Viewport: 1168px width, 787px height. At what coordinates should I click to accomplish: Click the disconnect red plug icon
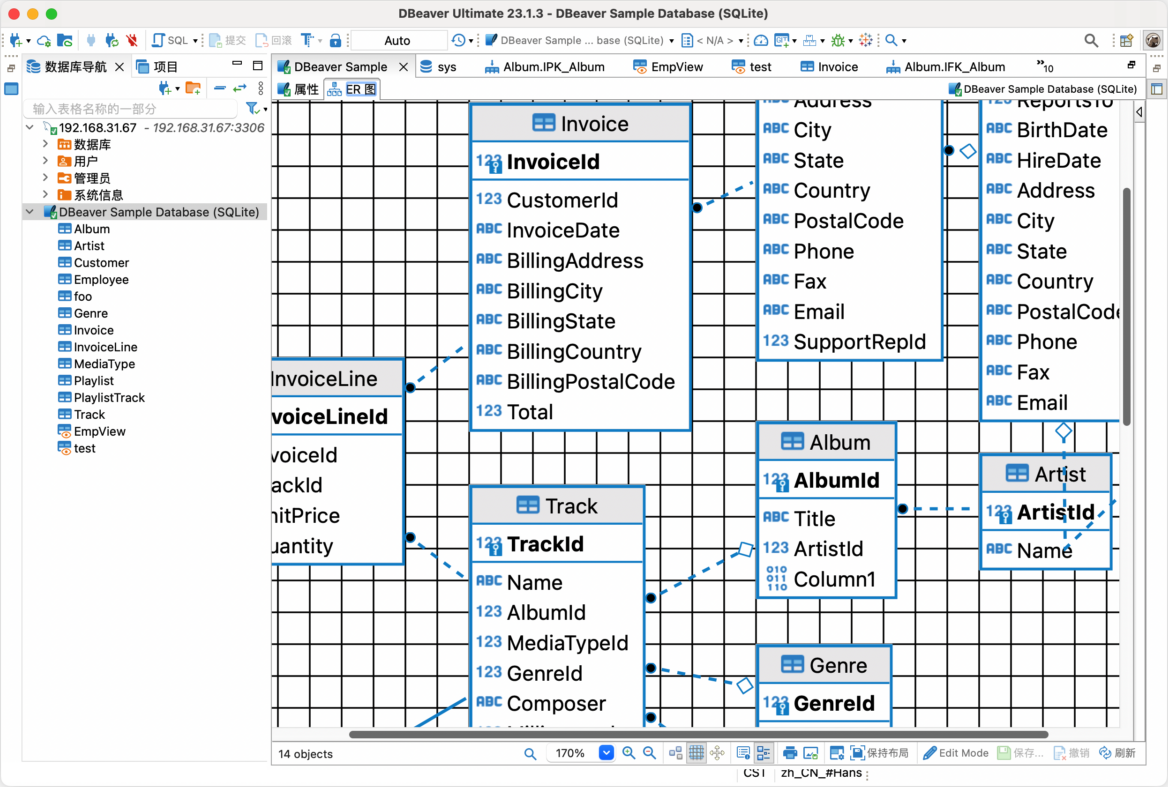132,40
